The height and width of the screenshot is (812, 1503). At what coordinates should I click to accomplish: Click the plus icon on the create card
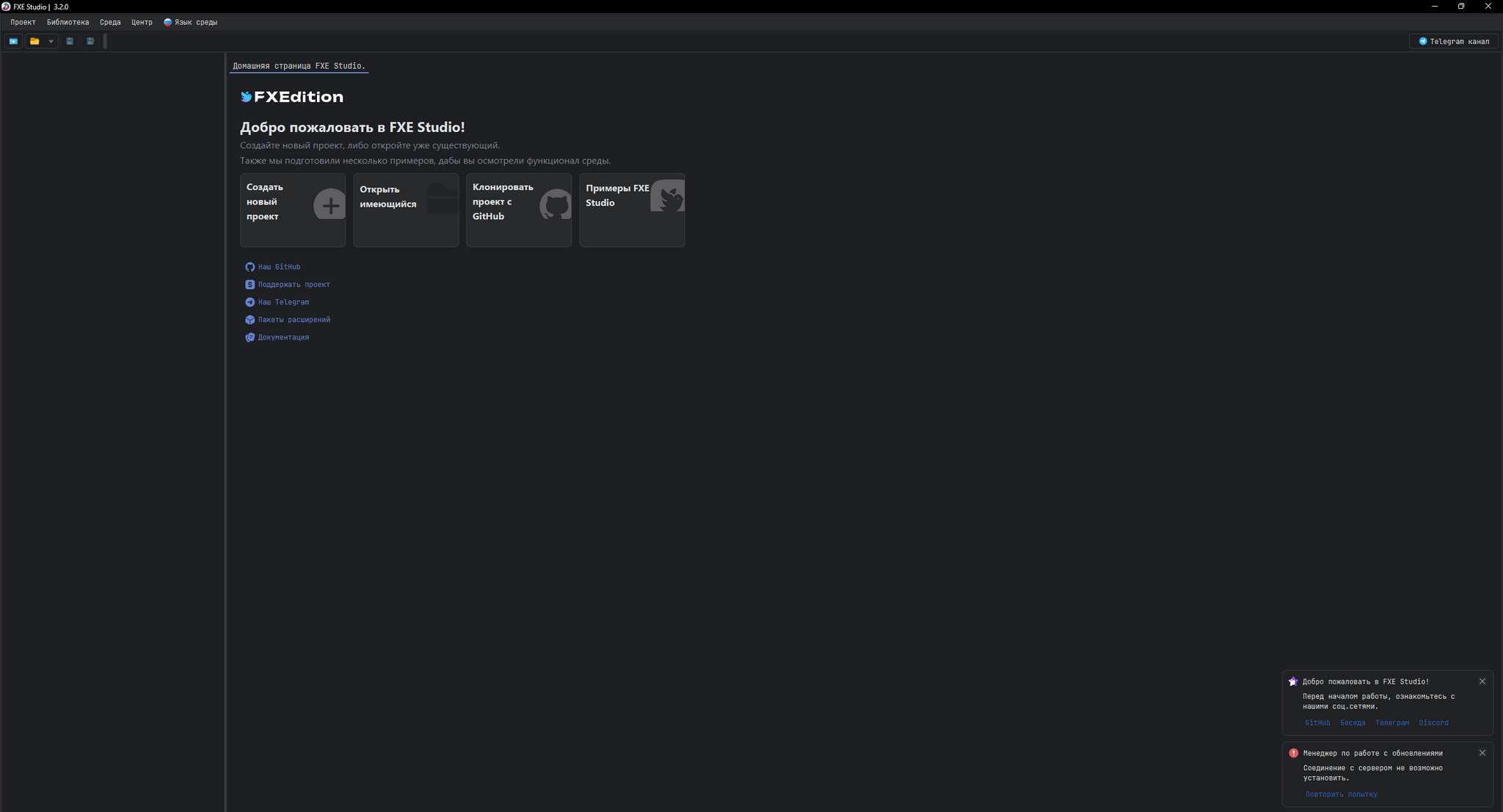pyautogui.click(x=330, y=205)
